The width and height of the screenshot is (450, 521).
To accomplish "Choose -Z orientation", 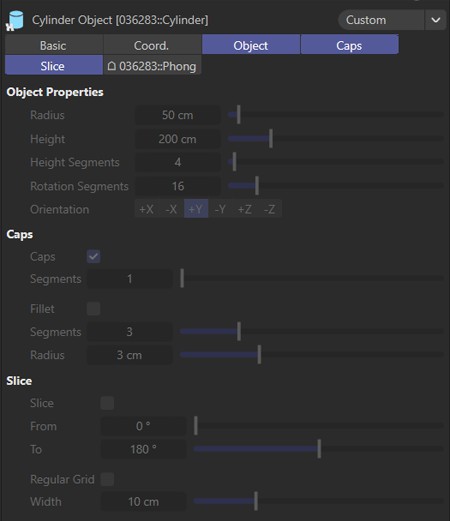I will click(269, 209).
